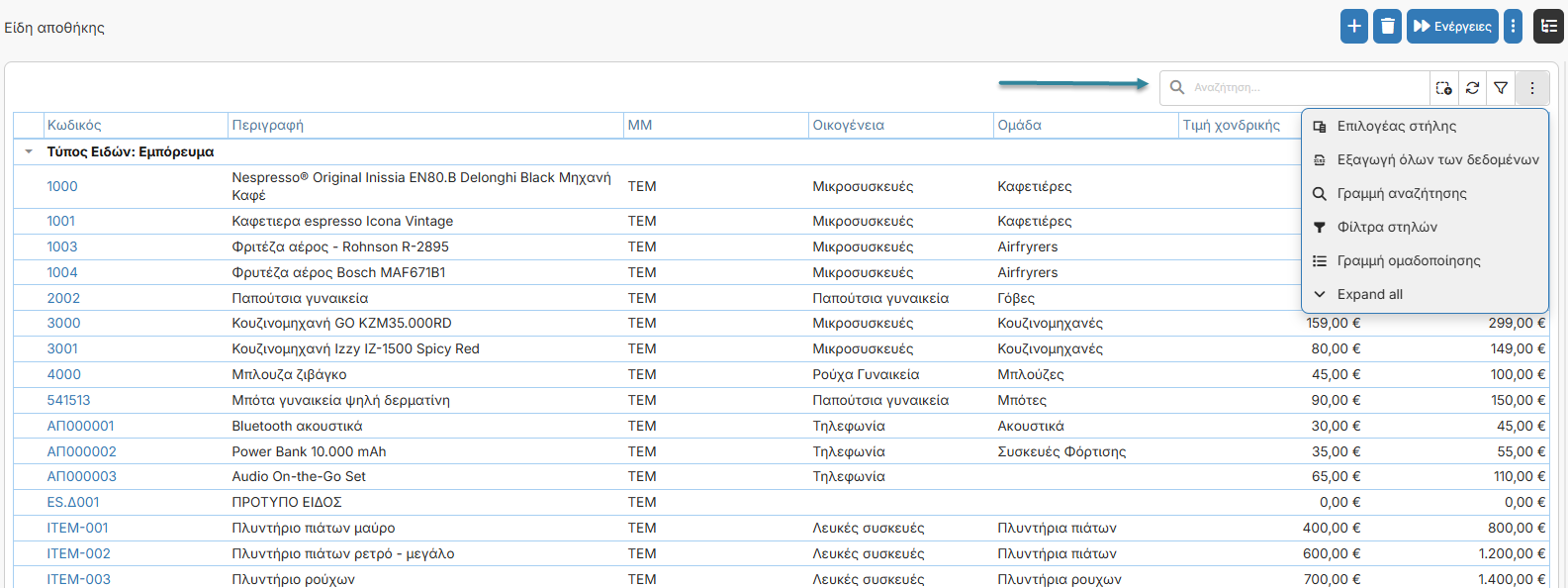Click Πλυντήριο πιάτων μαύρο description
The image size is (1568, 588).
[x=314, y=528]
